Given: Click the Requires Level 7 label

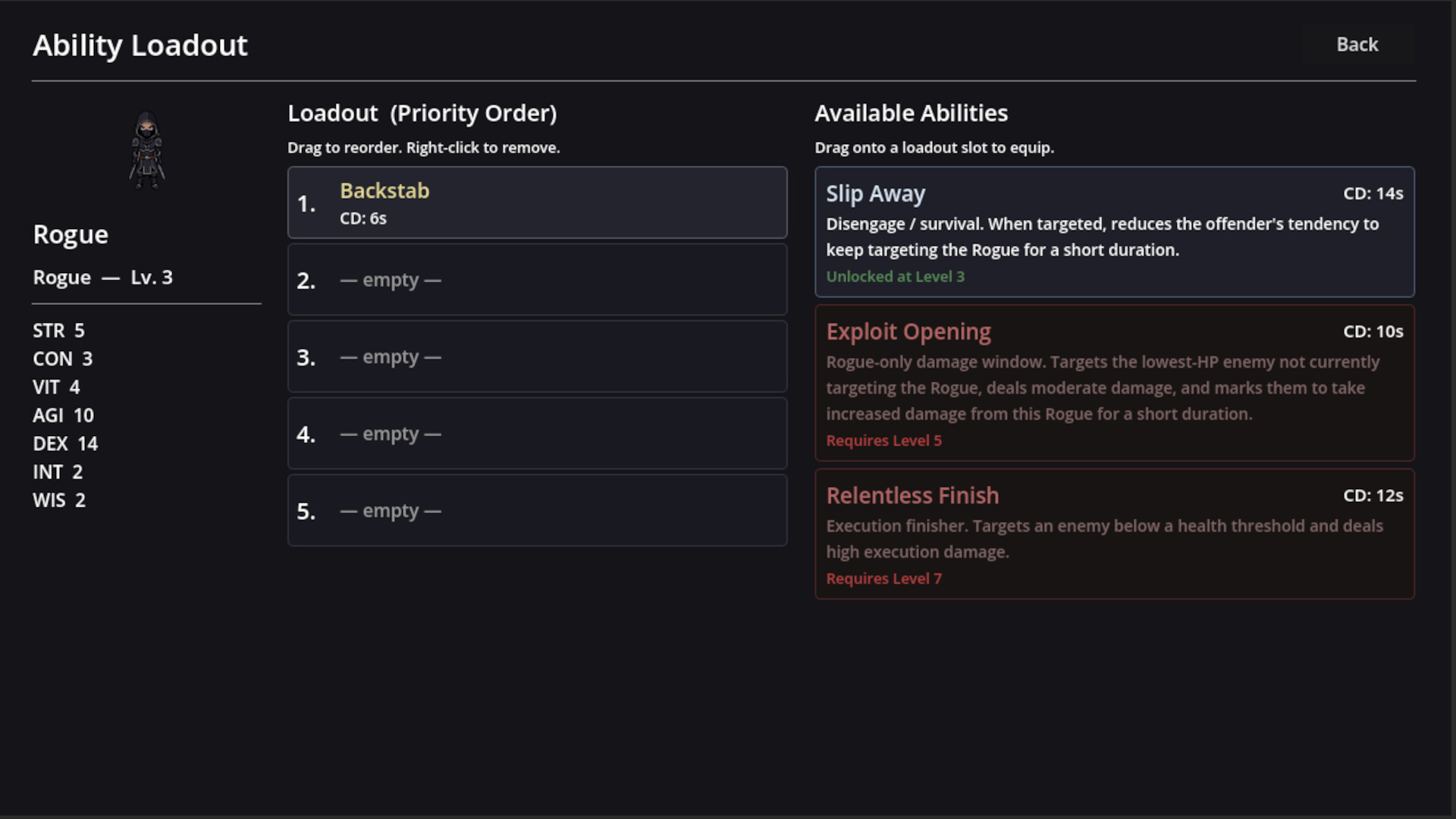Looking at the screenshot, I should [x=883, y=579].
